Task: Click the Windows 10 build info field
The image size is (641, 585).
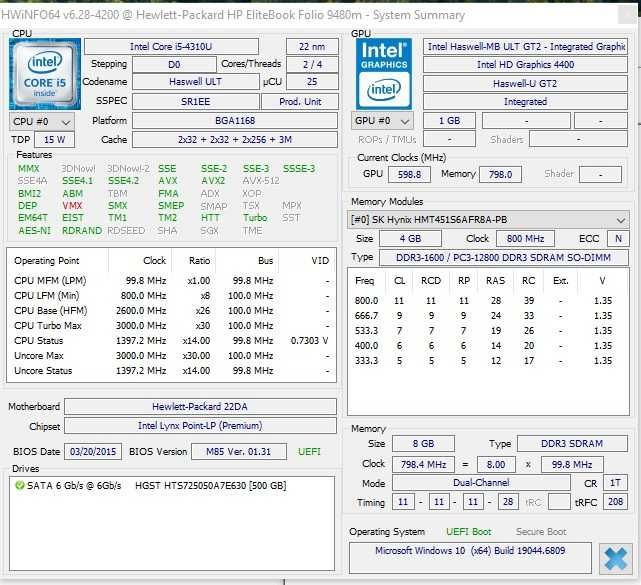Action: (x=470, y=558)
